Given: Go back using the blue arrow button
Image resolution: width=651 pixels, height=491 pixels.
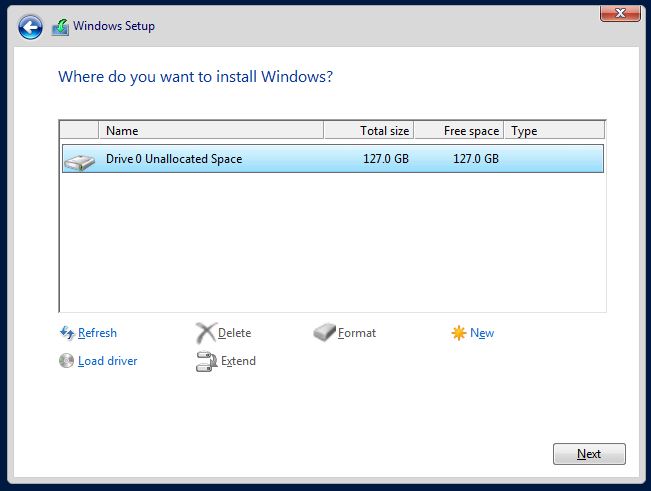Looking at the screenshot, I should pos(30,27).
